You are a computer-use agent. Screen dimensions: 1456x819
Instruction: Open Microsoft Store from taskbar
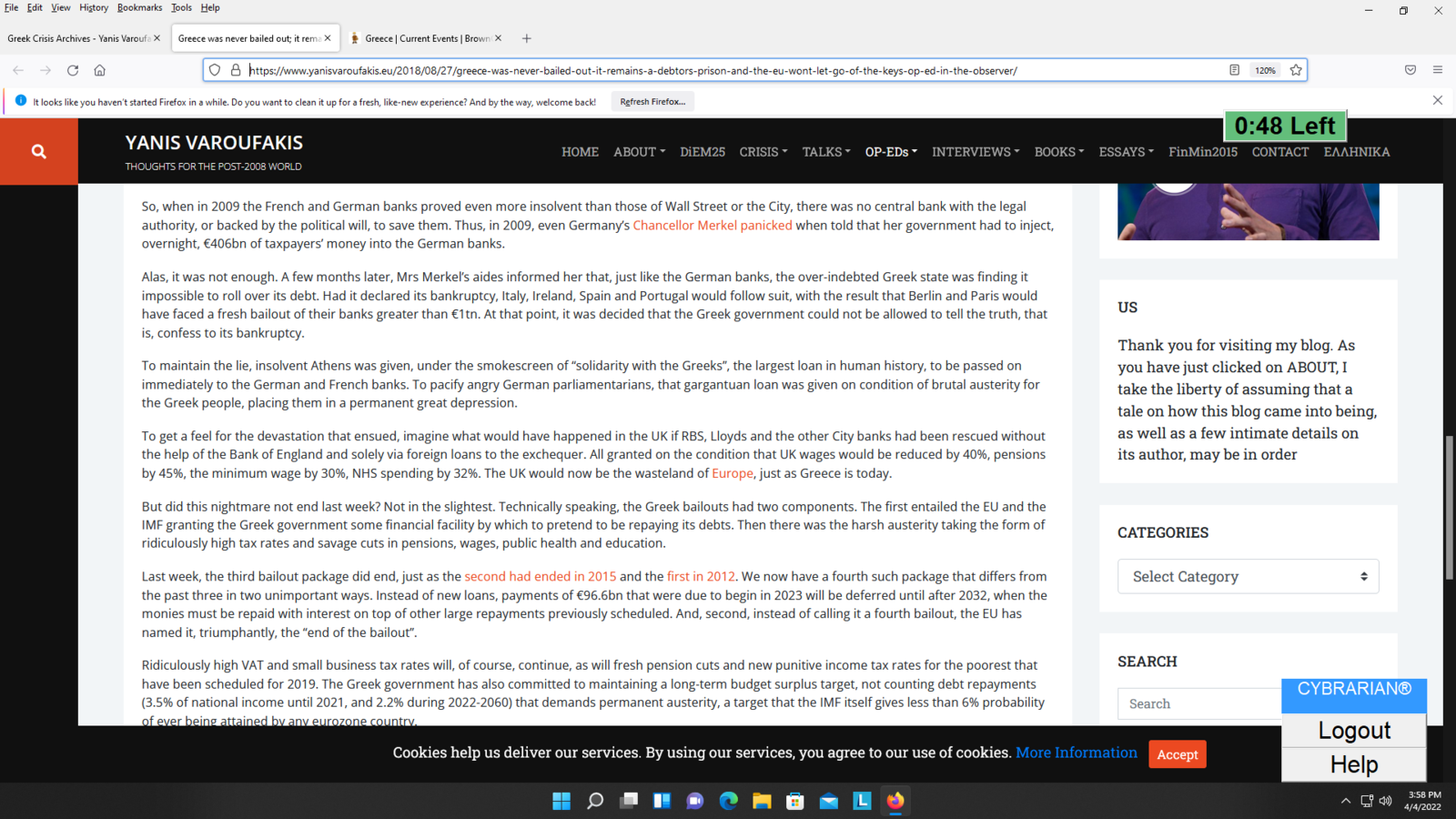click(x=795, y=801)
